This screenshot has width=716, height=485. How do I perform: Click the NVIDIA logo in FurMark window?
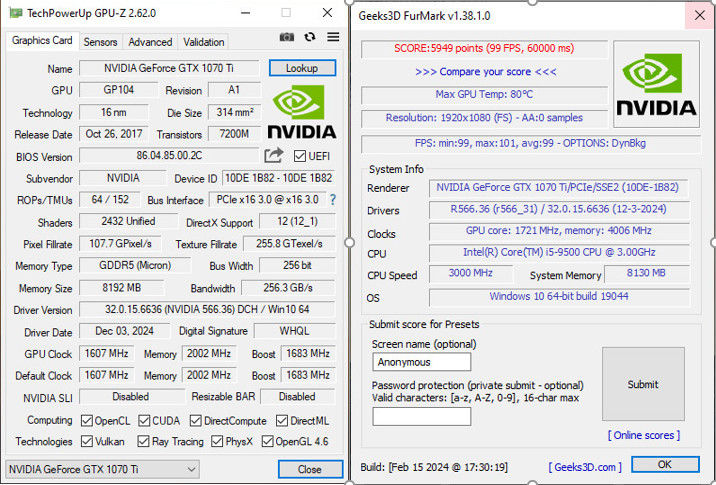click(656, 84)
